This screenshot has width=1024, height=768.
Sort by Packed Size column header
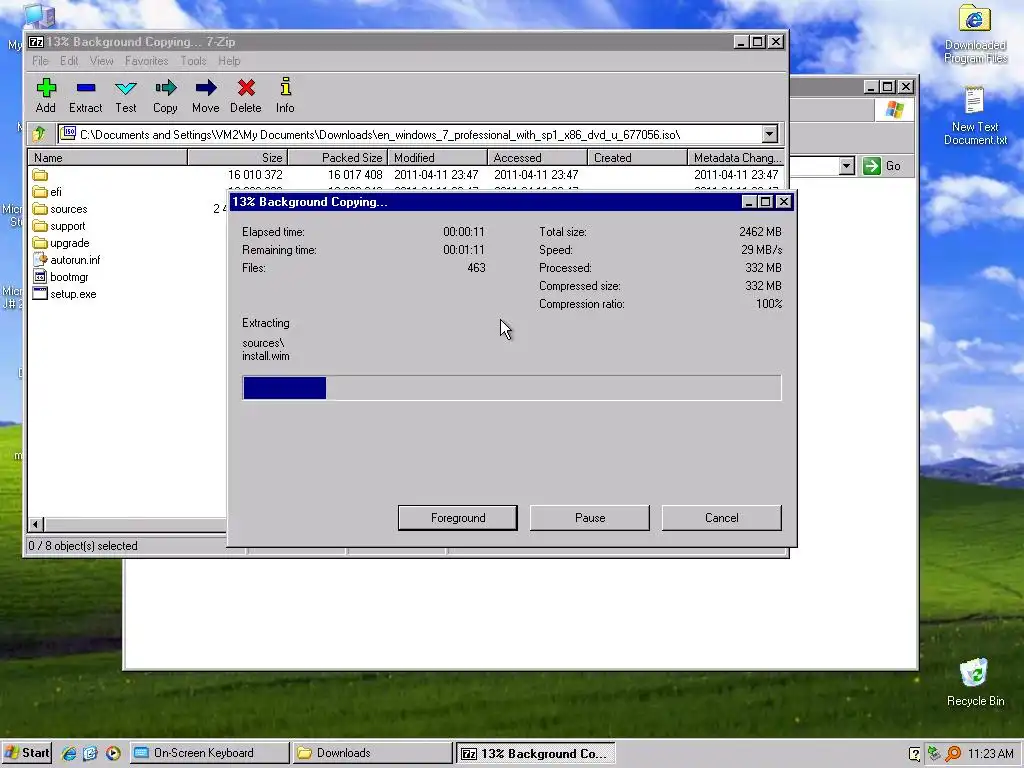coord(338,157)
